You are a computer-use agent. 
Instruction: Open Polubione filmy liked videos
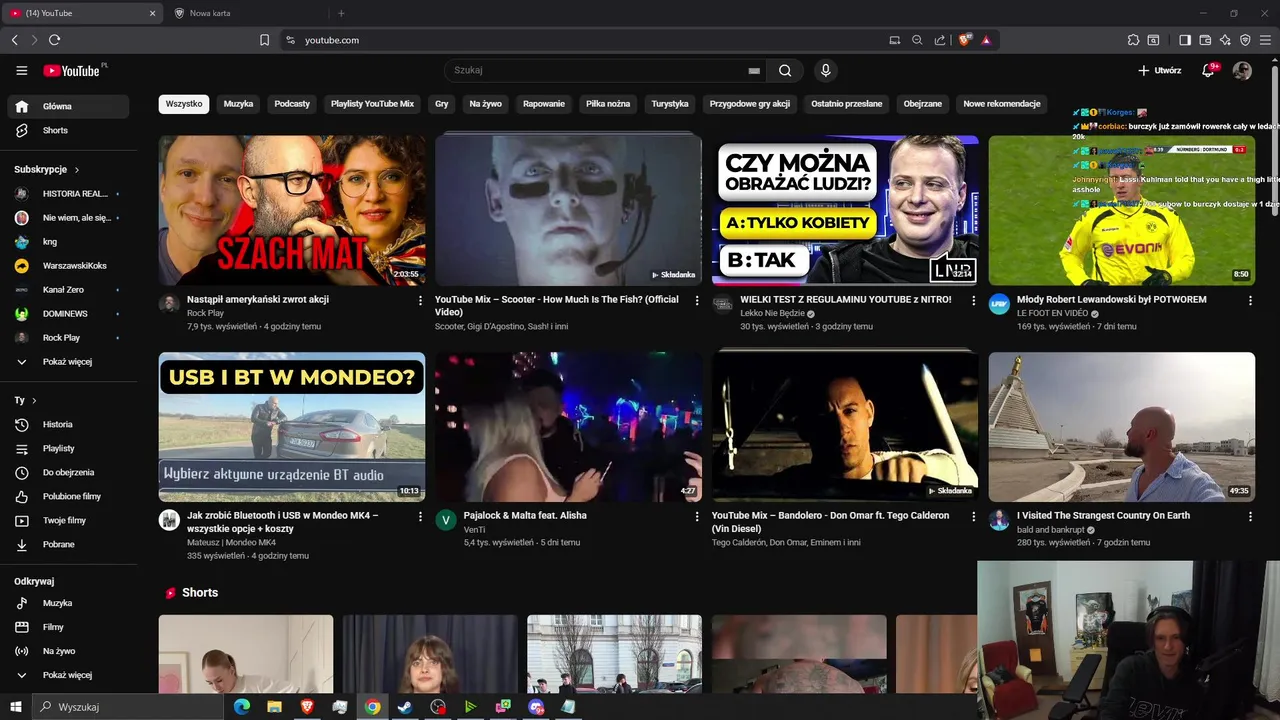68,497
